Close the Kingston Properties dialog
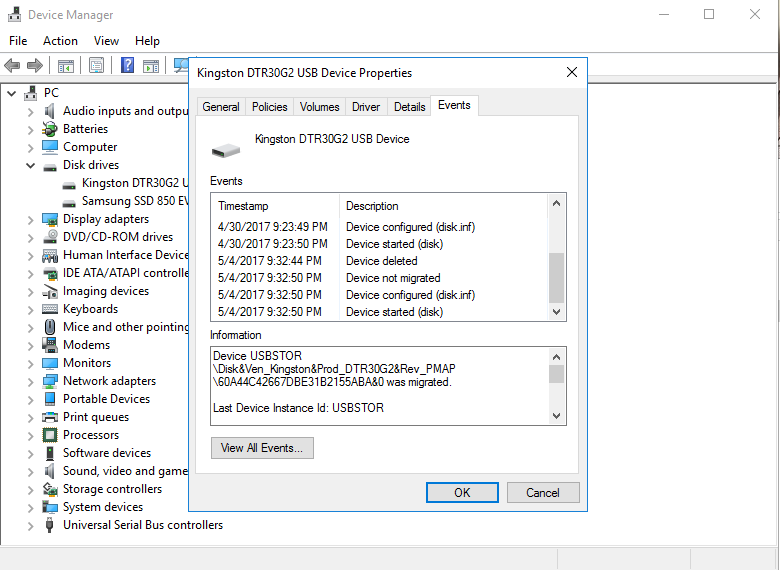 pos(572,72)
